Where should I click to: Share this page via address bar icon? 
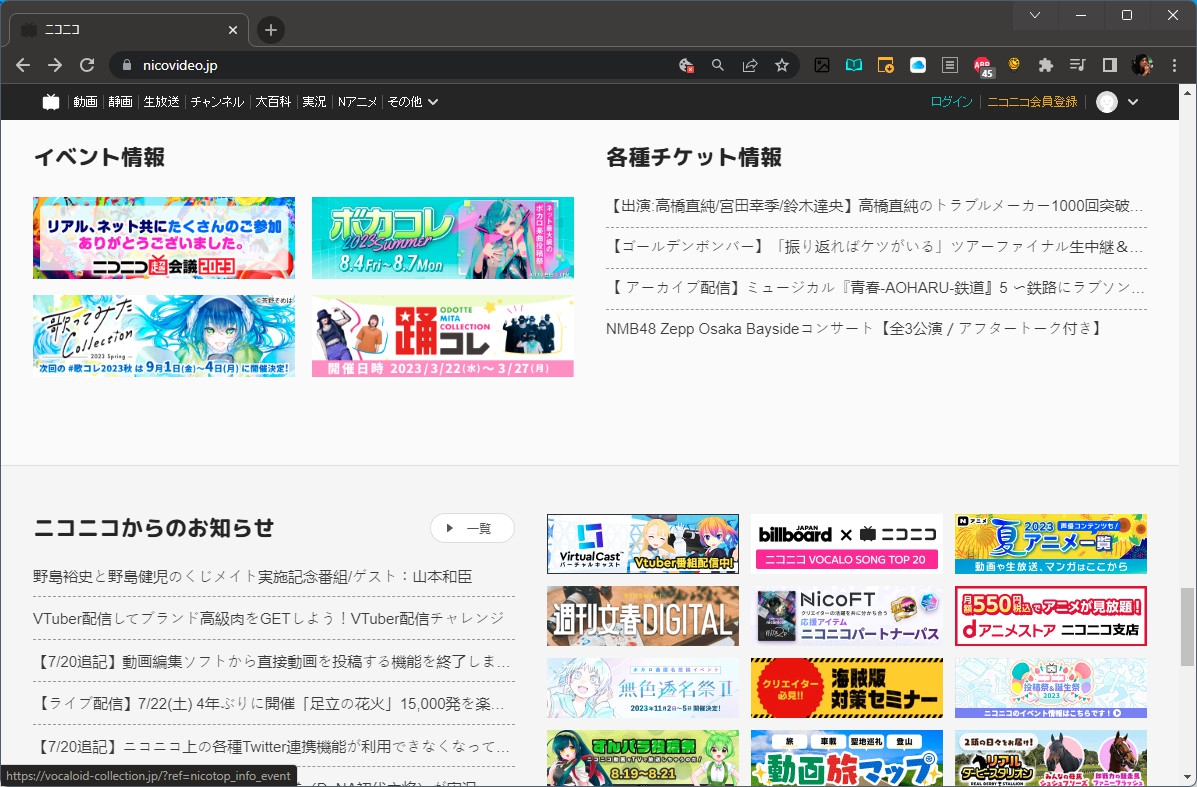(750, 66)
